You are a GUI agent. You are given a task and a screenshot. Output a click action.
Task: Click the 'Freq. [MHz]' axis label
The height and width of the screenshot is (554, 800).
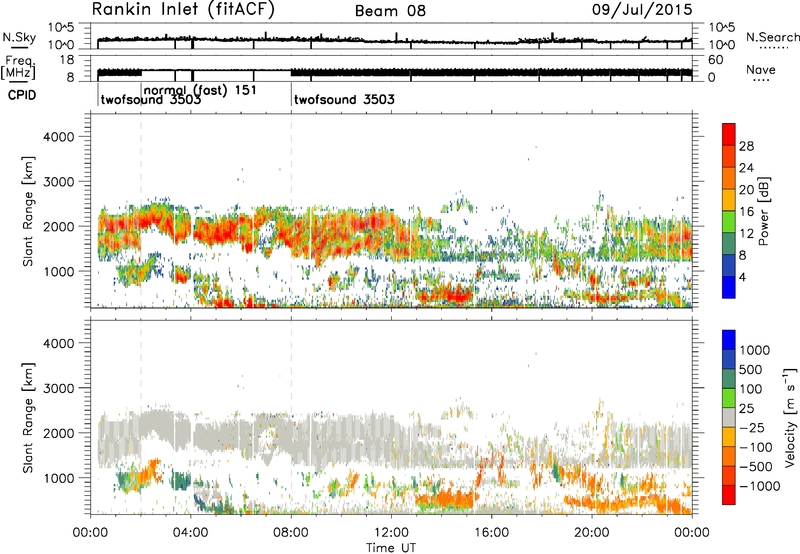click(x=19, y=68)
